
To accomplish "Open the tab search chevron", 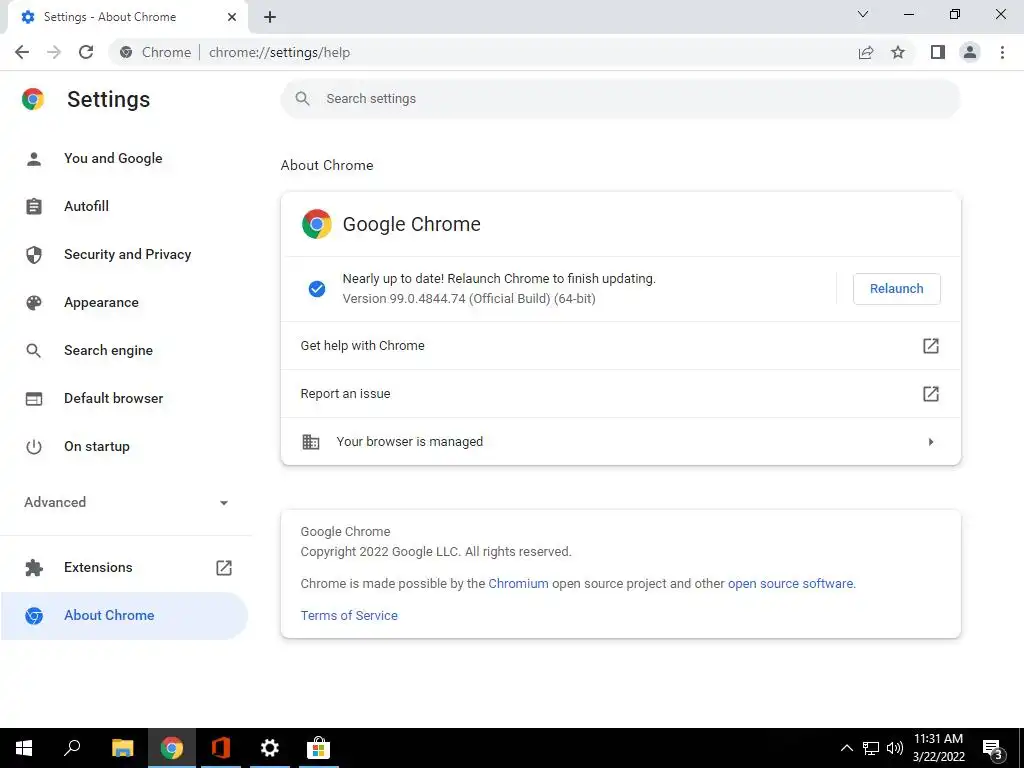I will tap(863, 14).
